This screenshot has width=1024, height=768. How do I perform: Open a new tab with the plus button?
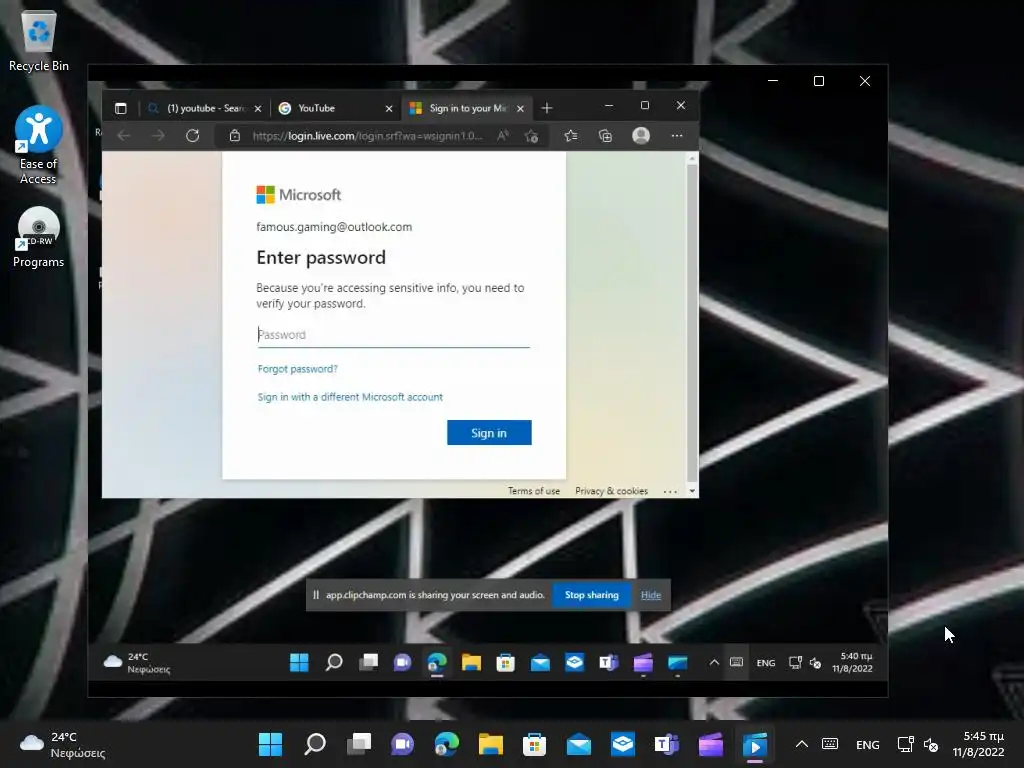[547, 108]
